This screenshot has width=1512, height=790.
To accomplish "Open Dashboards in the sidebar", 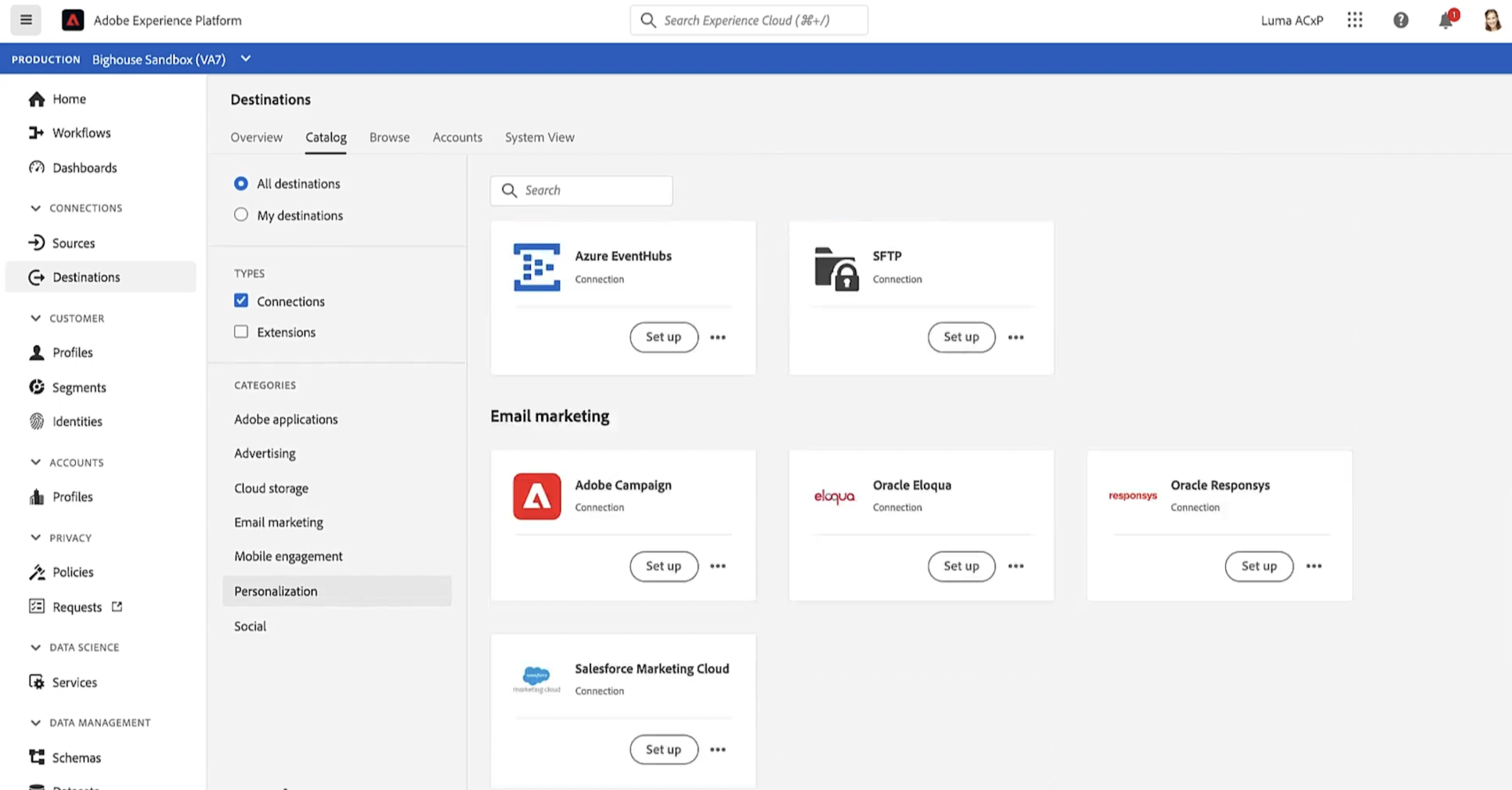I will pyautogui.click(x=73, y=168).
